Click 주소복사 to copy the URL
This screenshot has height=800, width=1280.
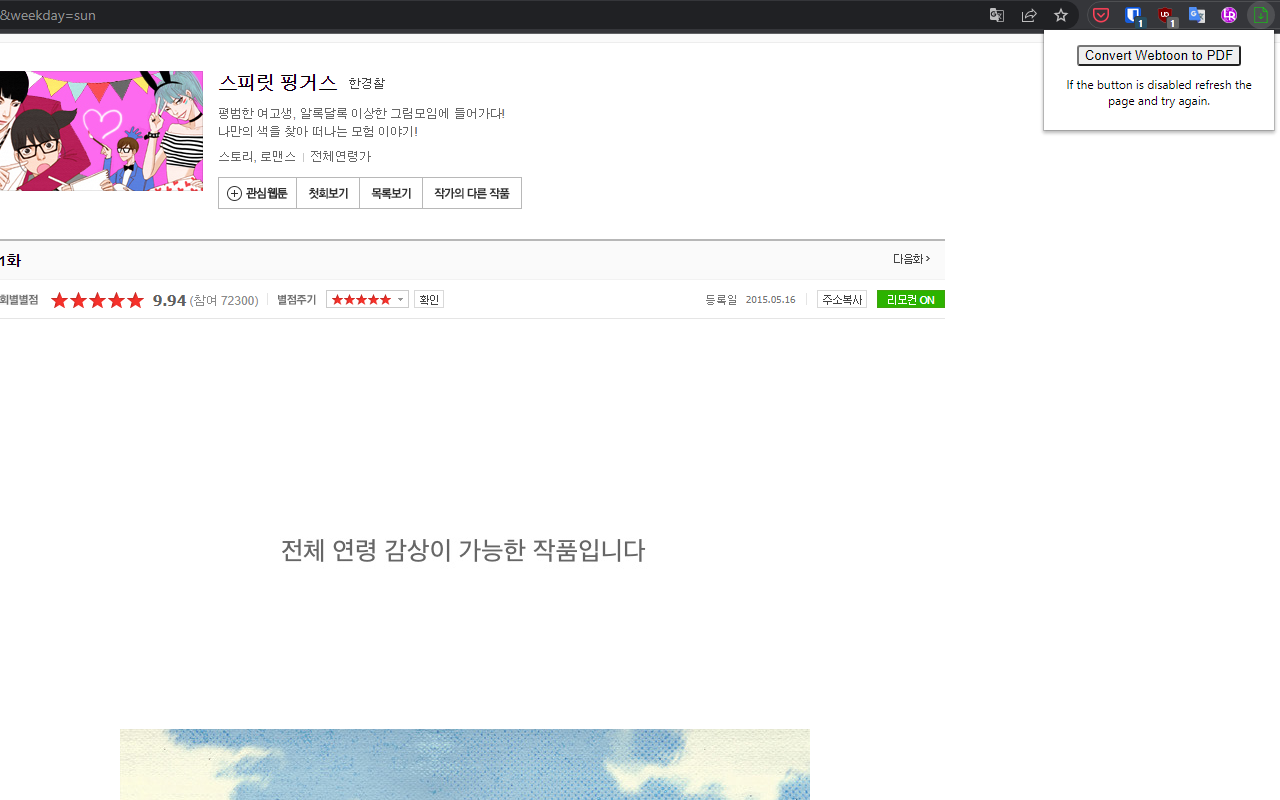[x=841, y=299]
